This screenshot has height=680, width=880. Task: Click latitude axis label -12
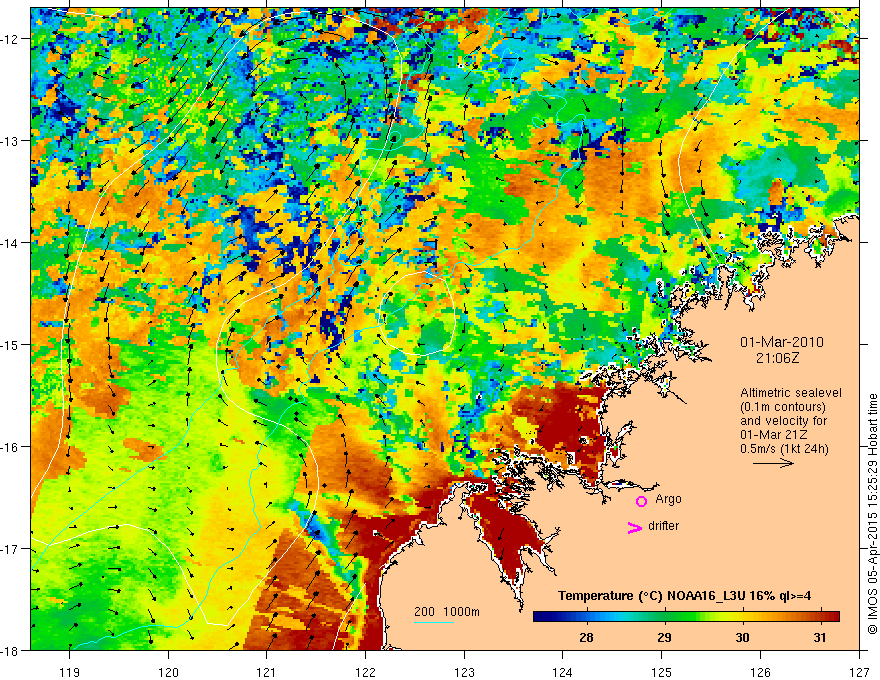click(x=11, y=39)
